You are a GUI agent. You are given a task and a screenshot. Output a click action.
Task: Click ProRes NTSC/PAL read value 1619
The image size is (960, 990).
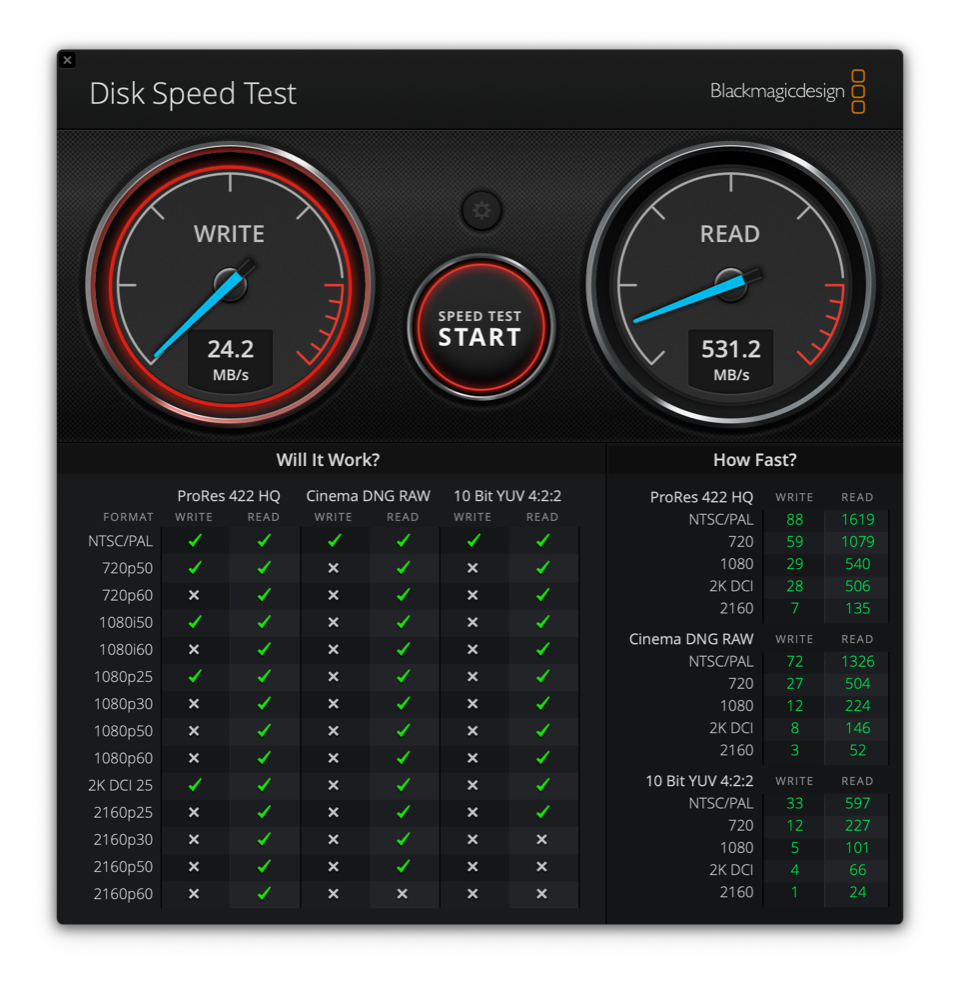(857, 520)
